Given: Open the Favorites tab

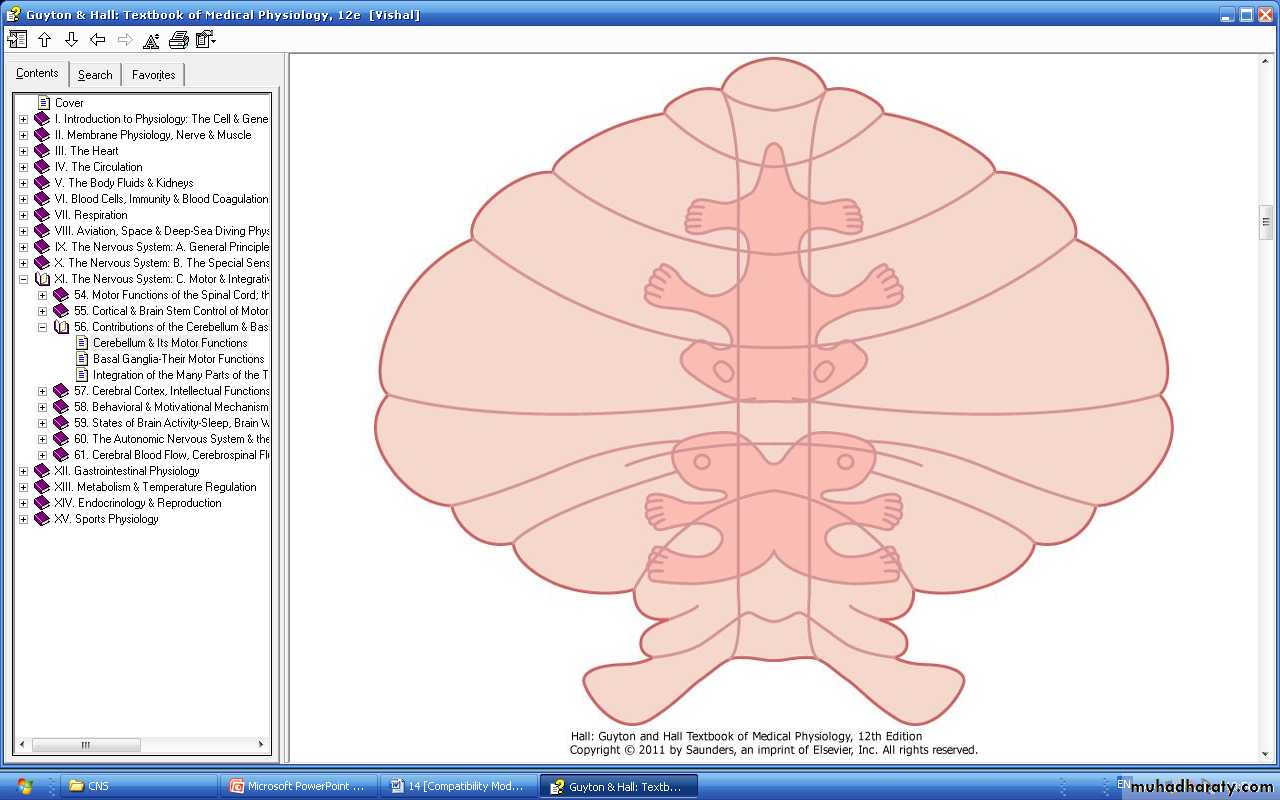Looking at the screenshot, I should click(153, 75).
